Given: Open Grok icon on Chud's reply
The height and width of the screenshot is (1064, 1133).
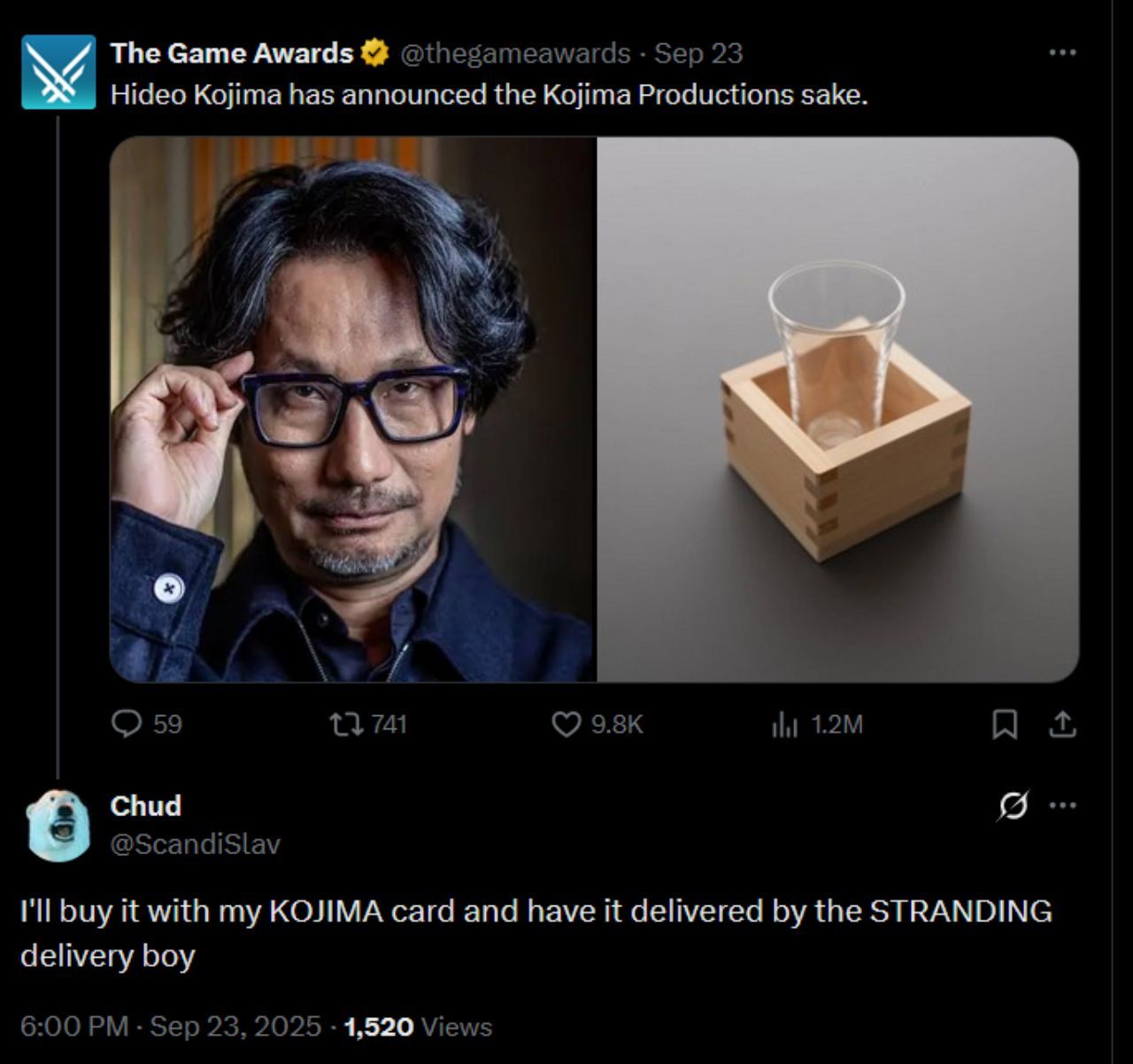Looking at the screenshot, I should tap(1013, 806).
